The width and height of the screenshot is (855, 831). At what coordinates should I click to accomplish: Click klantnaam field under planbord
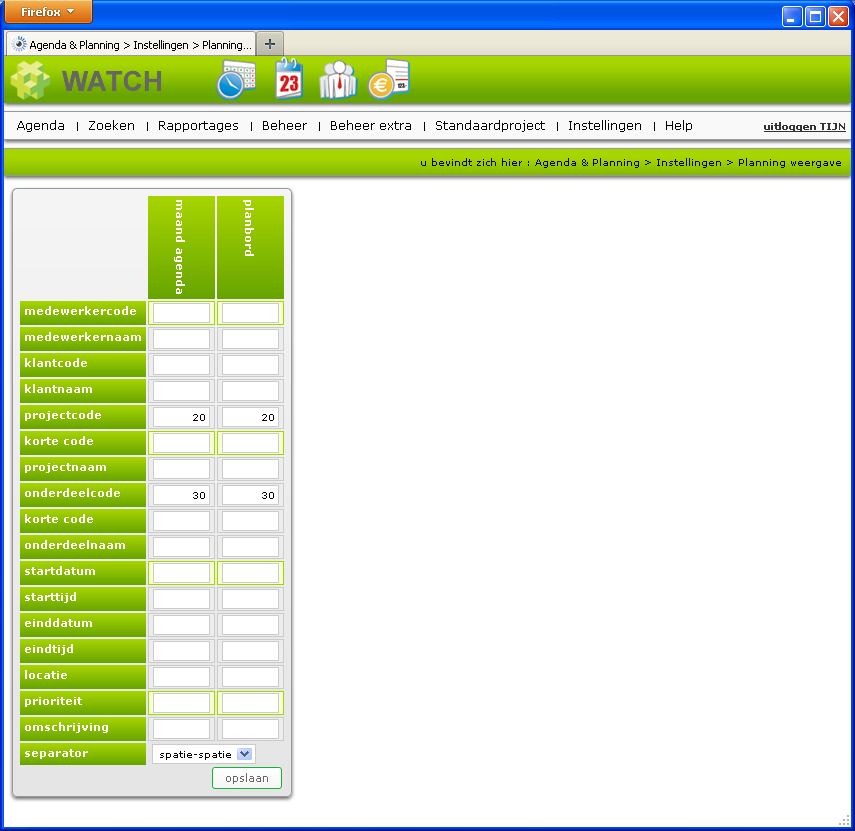[x=250, y=391]
